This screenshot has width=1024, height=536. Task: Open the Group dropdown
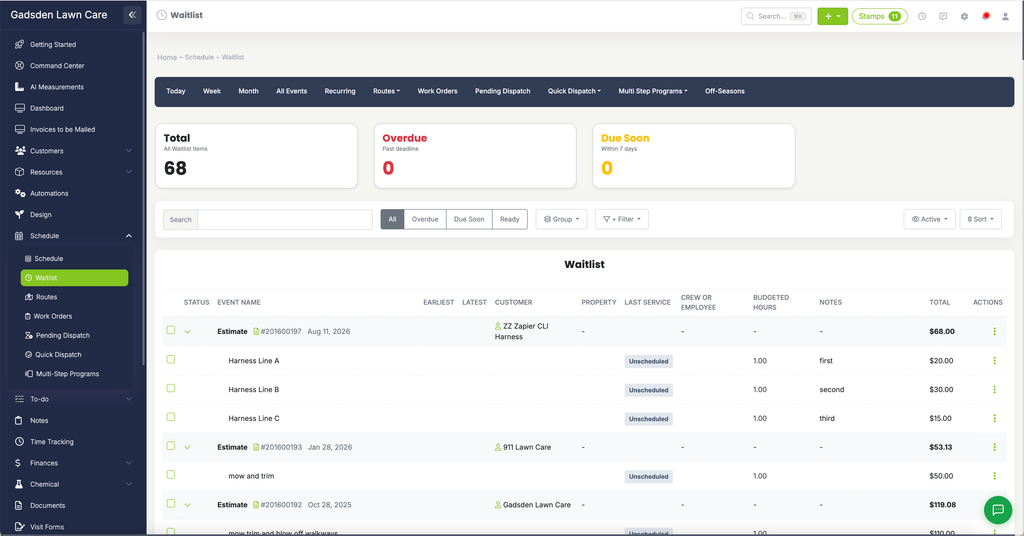[x=562, y=219]
